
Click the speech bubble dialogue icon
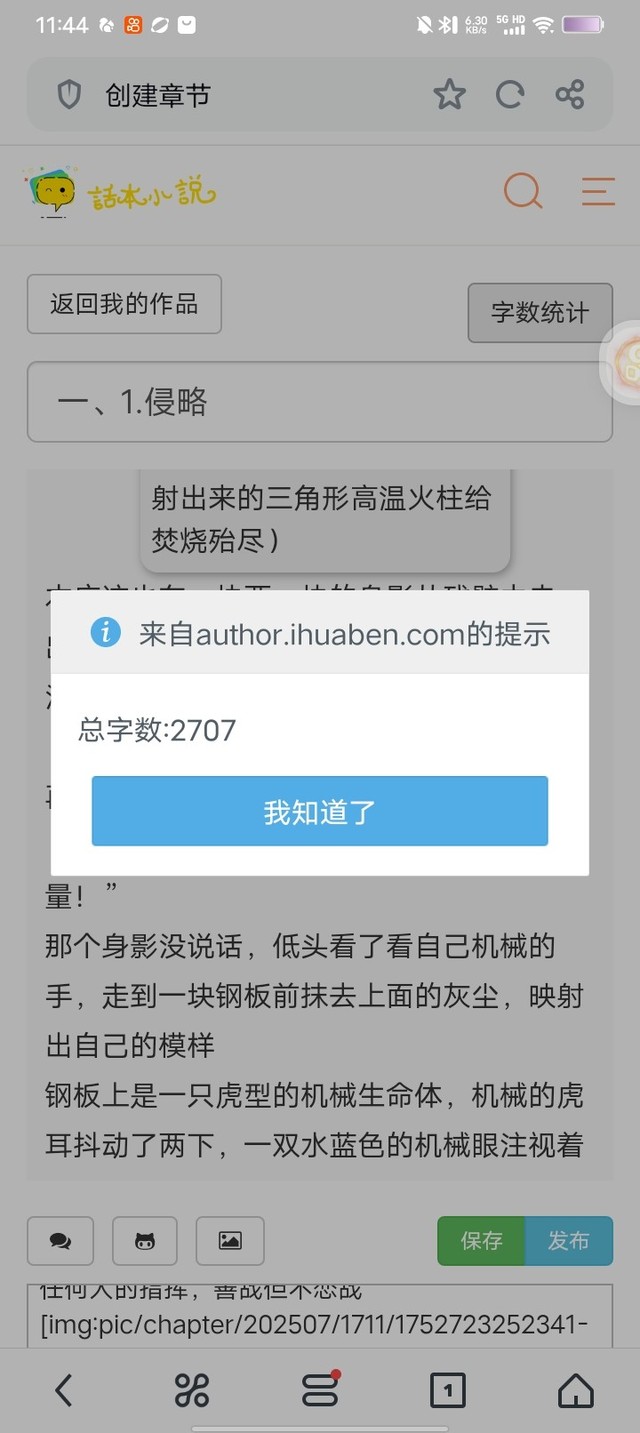click(x=60, y=1241)
